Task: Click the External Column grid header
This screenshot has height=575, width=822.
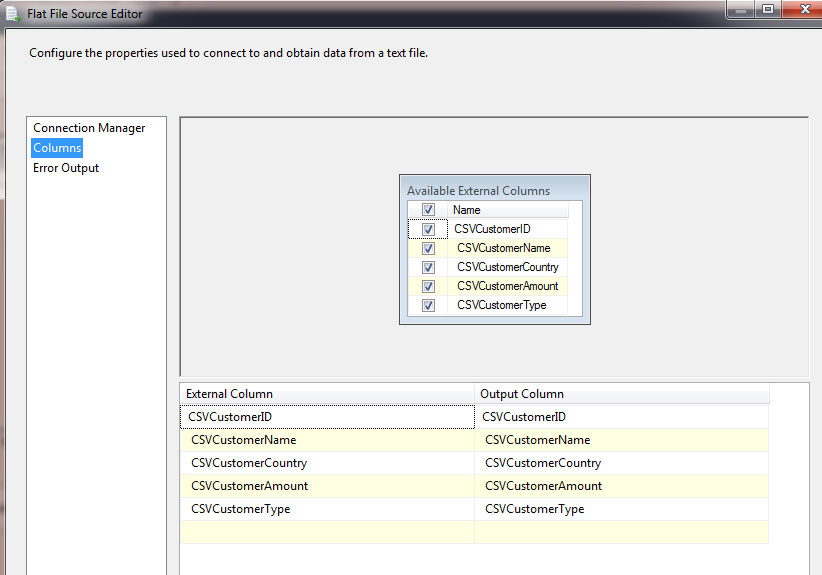Action: click(327, 394)
